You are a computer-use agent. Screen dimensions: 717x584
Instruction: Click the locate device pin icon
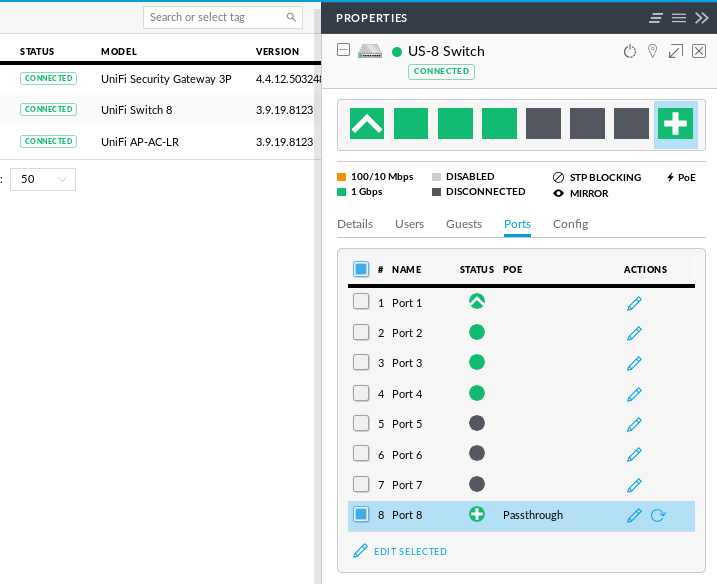(652, 52)
